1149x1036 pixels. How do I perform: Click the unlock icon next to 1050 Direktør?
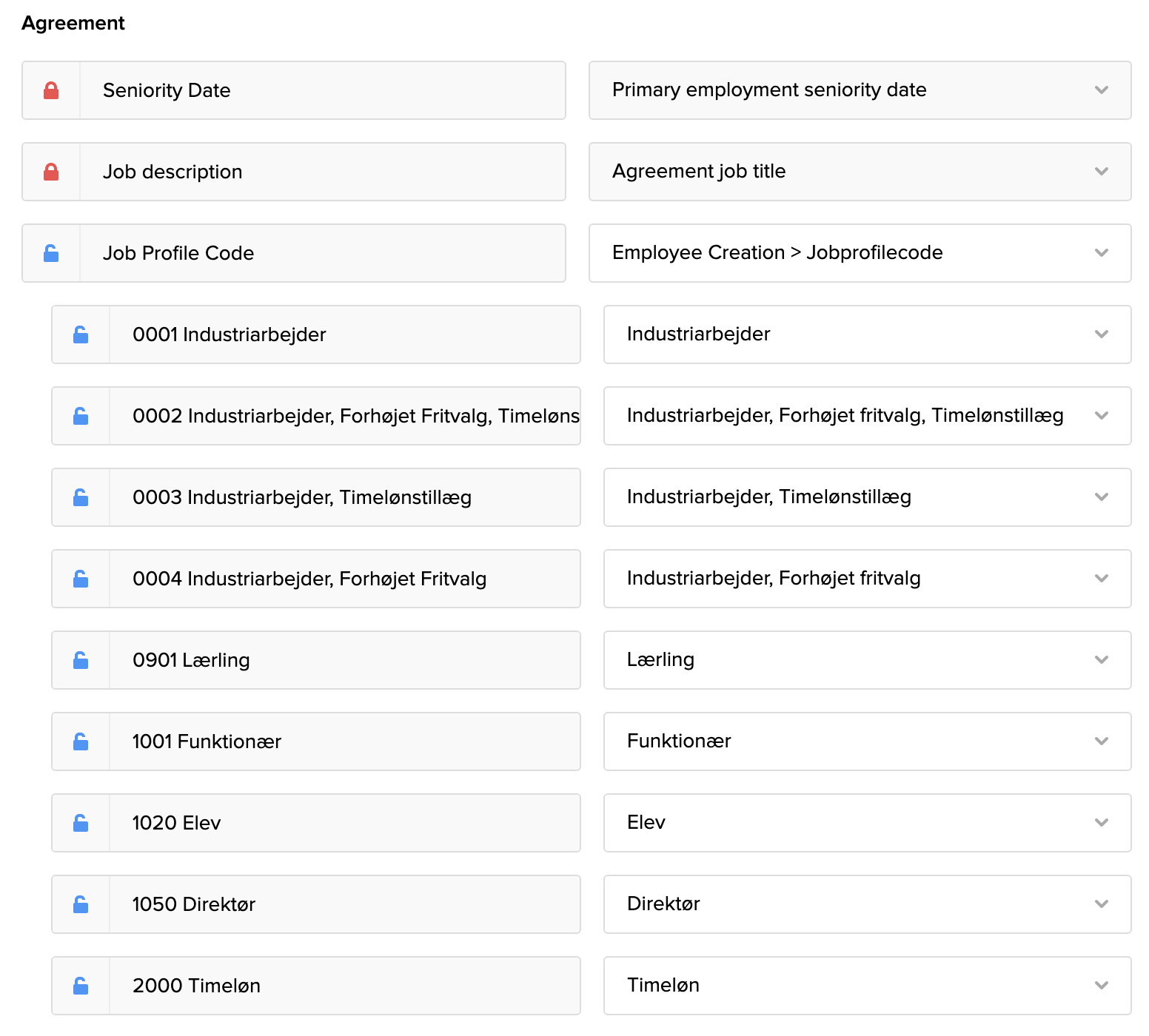(x=81, y=904)
